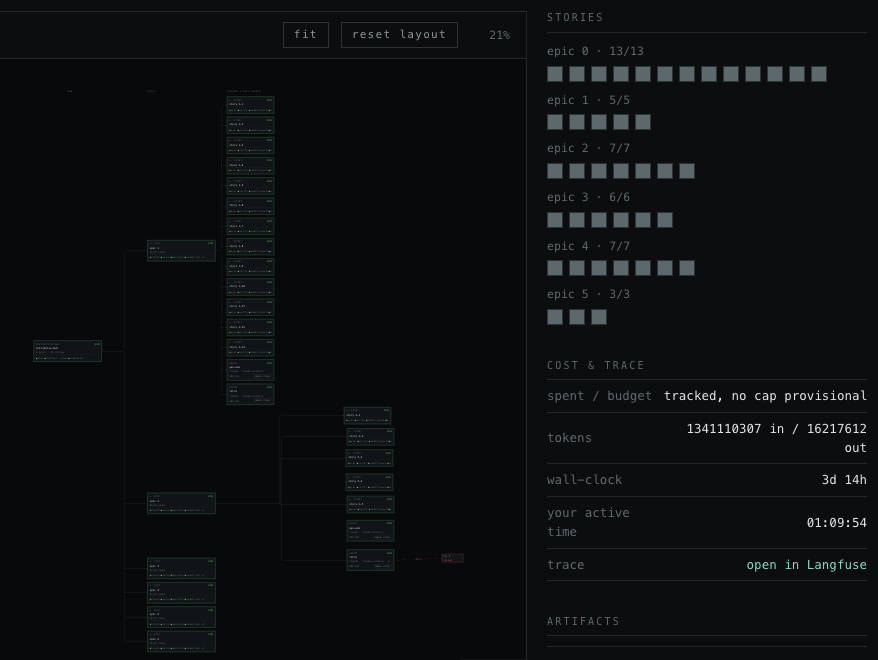Select the node directly below story 0.13
This screenshot has width=878, height=660.
pos(250,371)
